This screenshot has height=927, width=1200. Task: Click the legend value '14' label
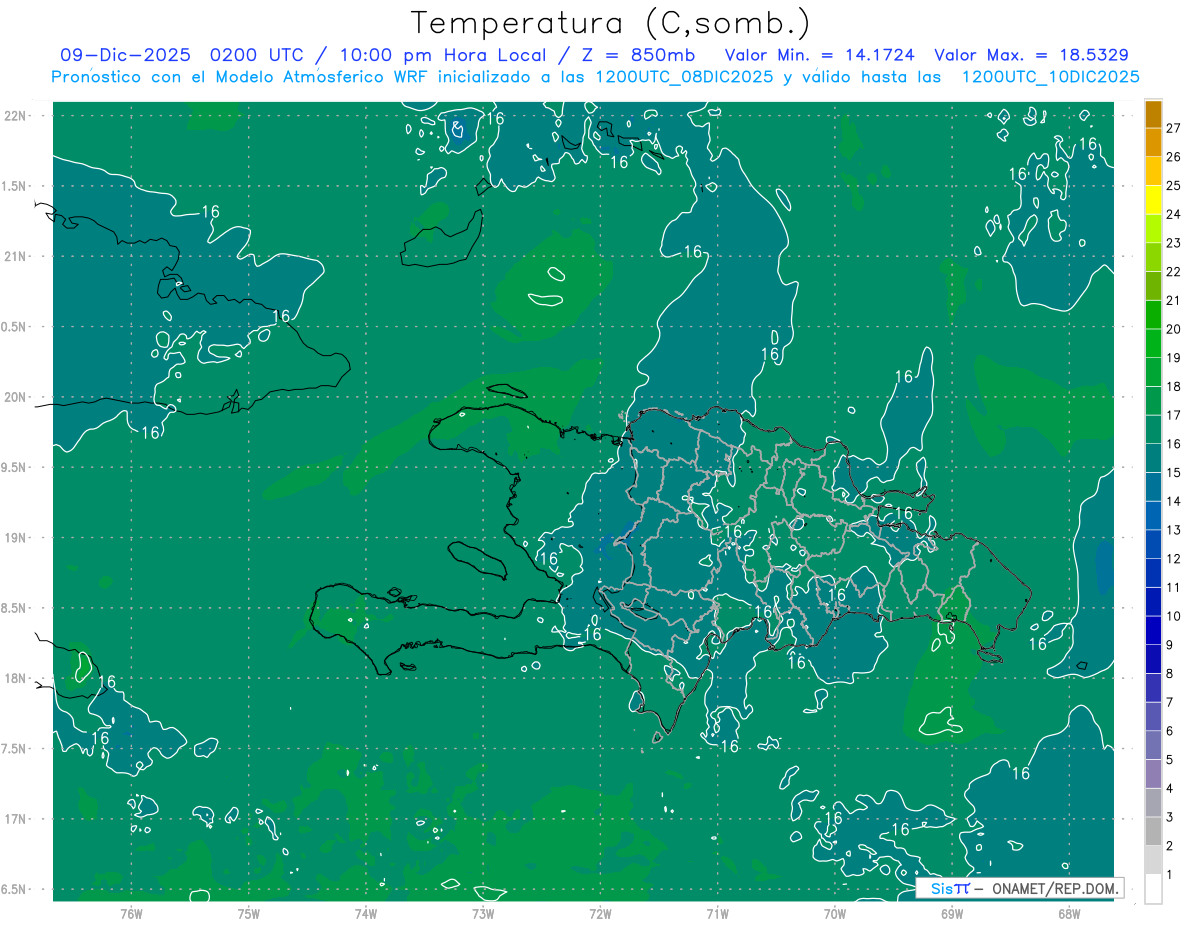click(x=1173, y=501)
